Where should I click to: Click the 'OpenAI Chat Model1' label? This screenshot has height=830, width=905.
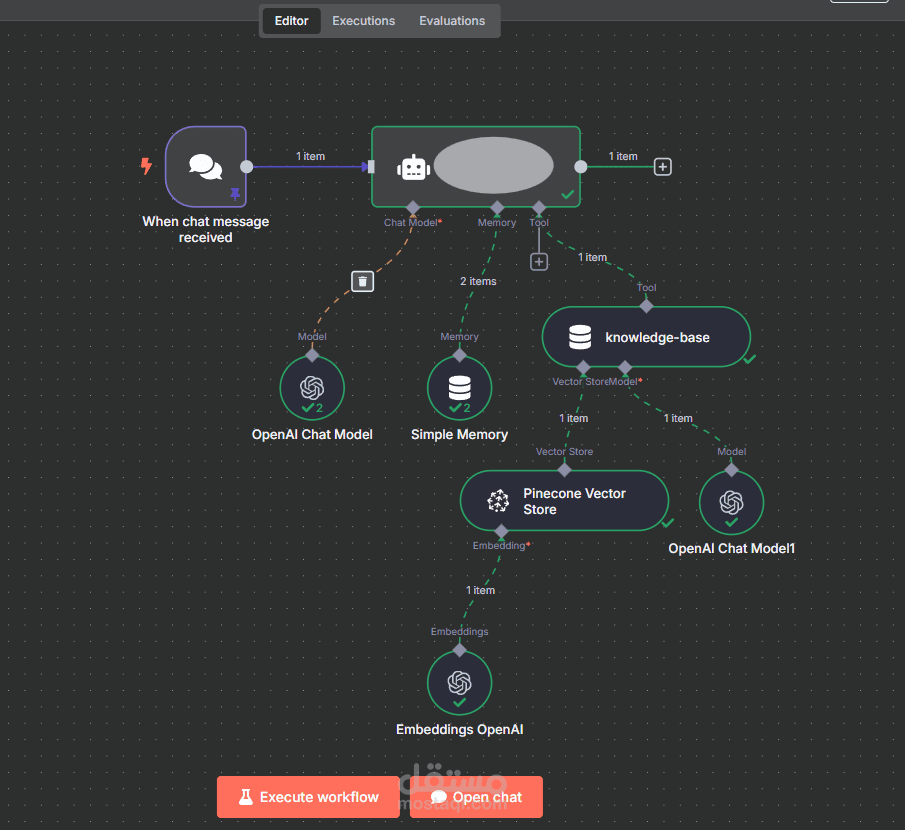(731, 548)
